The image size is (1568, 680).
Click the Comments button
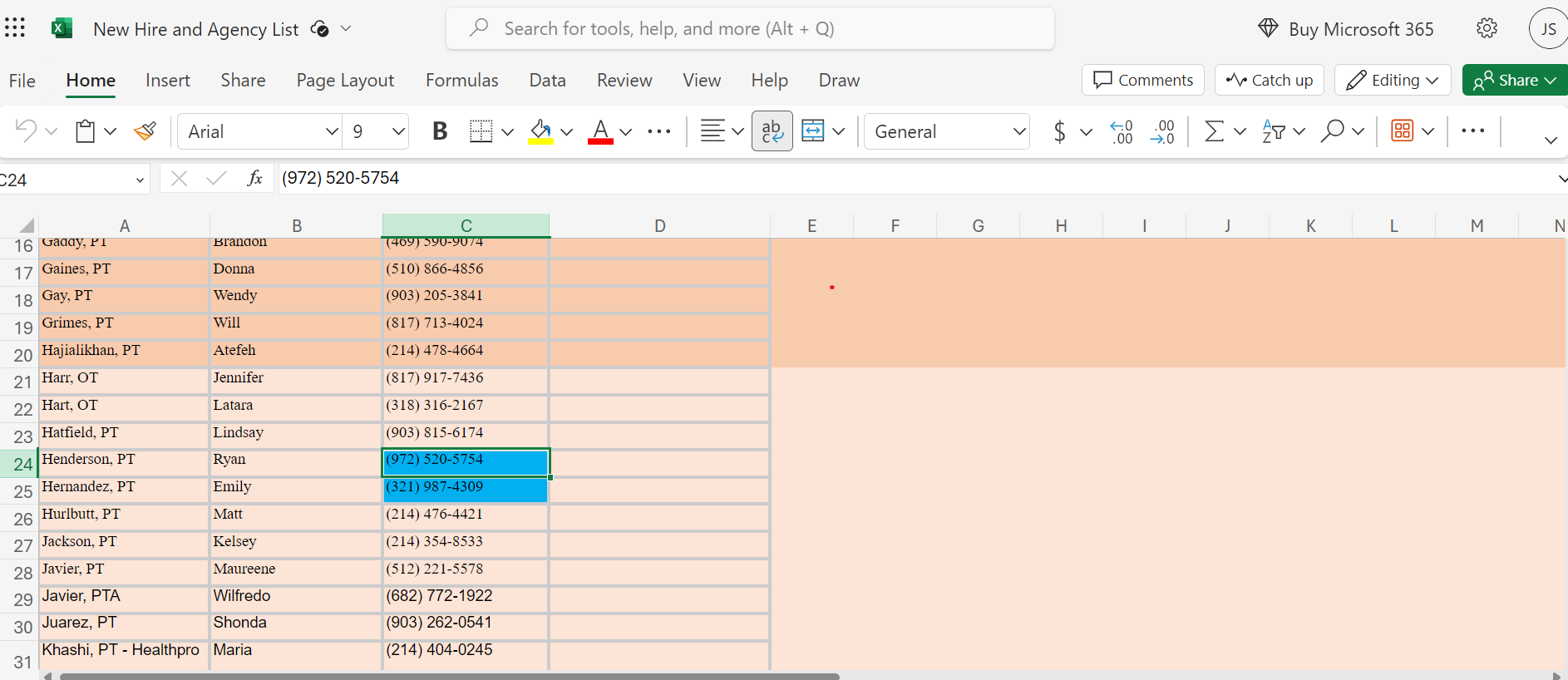pyautogui.click(x=1142, y=80)
